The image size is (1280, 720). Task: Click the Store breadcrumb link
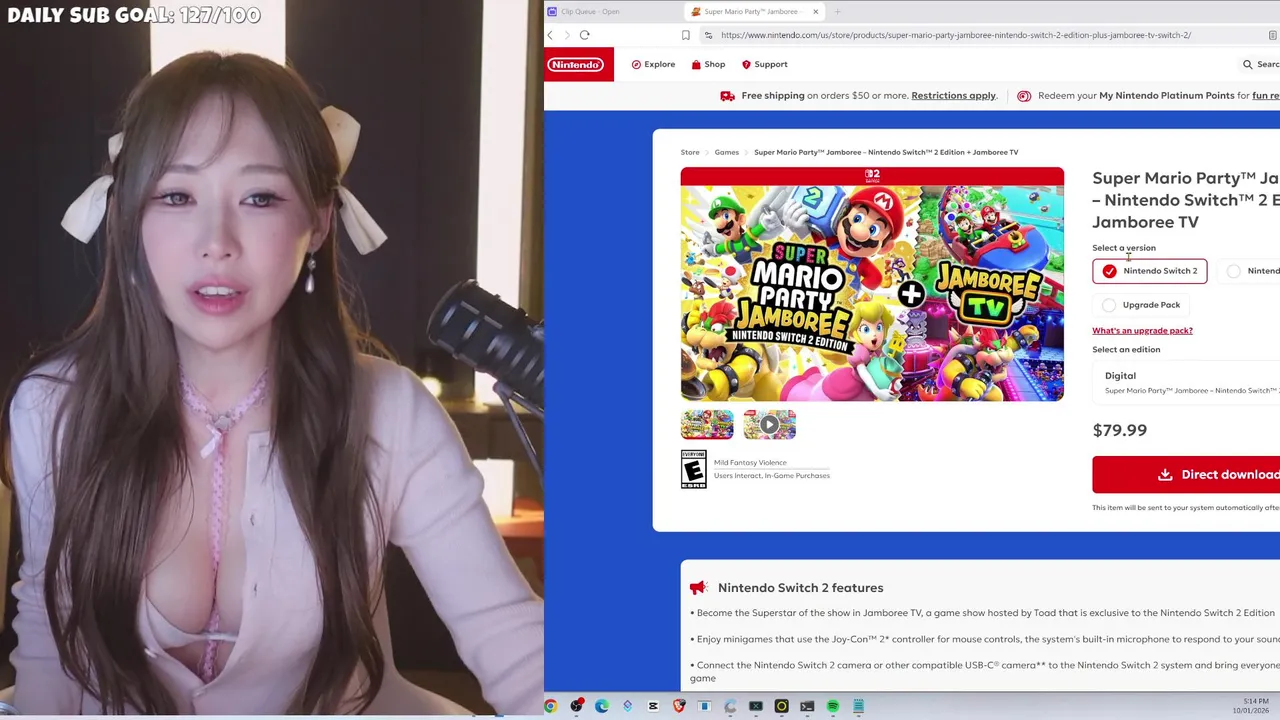tap(690, 152)
